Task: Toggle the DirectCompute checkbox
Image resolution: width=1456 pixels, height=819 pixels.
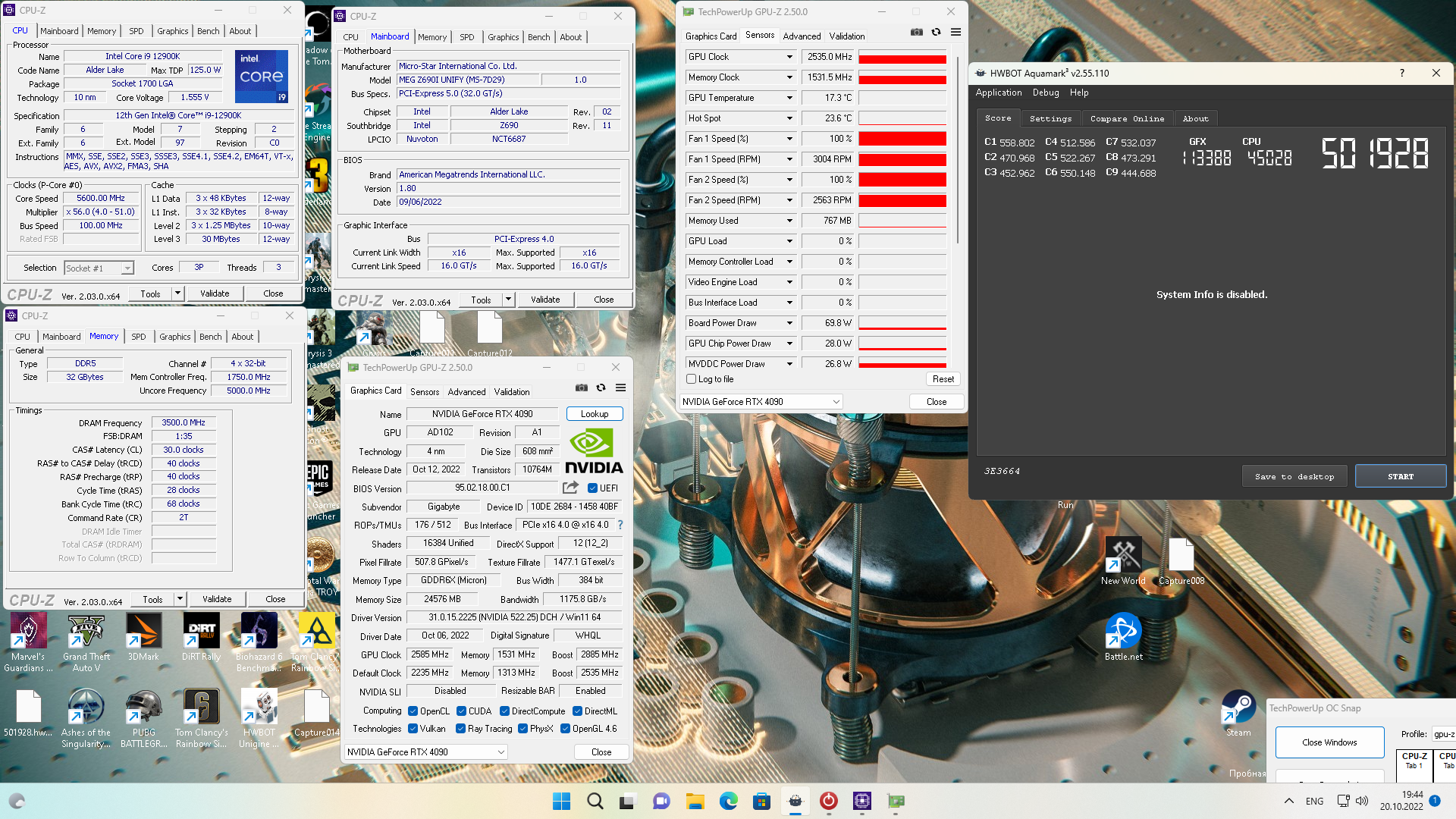Action: click(504, 711)
